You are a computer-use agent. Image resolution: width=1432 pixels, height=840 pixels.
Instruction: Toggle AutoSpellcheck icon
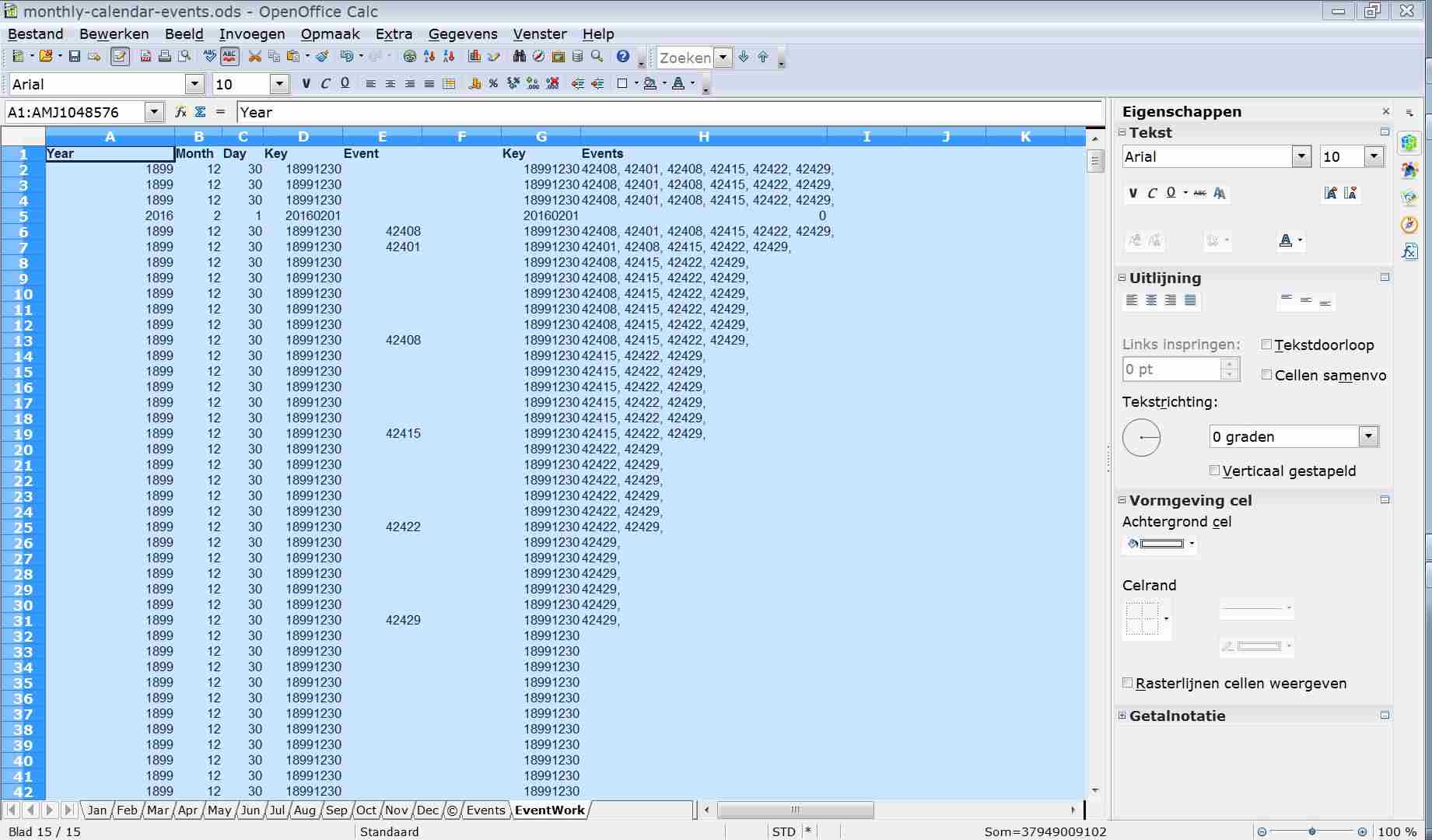point(229,57)
